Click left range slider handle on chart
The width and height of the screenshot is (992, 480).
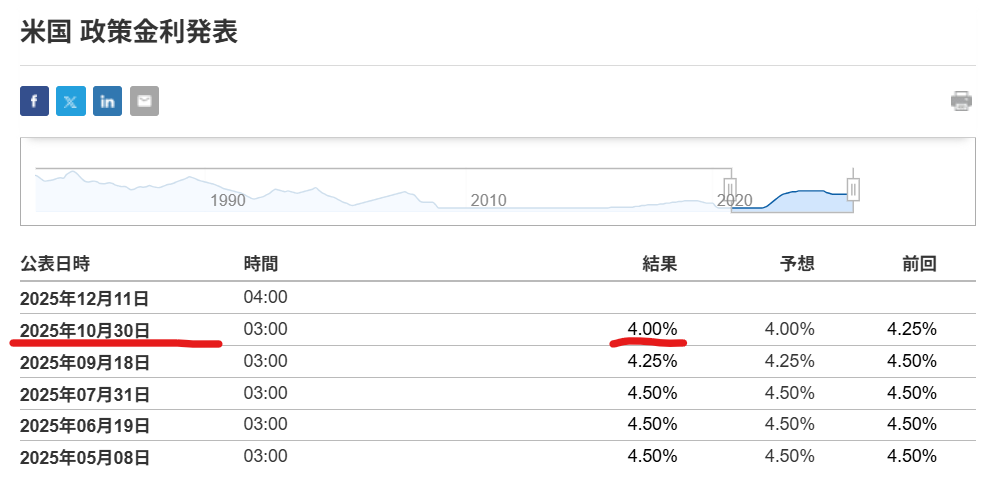730,188
